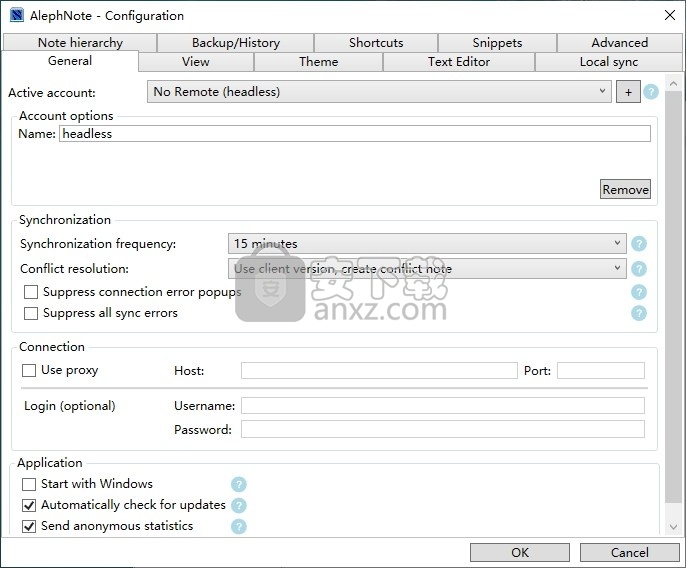Enable Start with Windows

[29, 484]
